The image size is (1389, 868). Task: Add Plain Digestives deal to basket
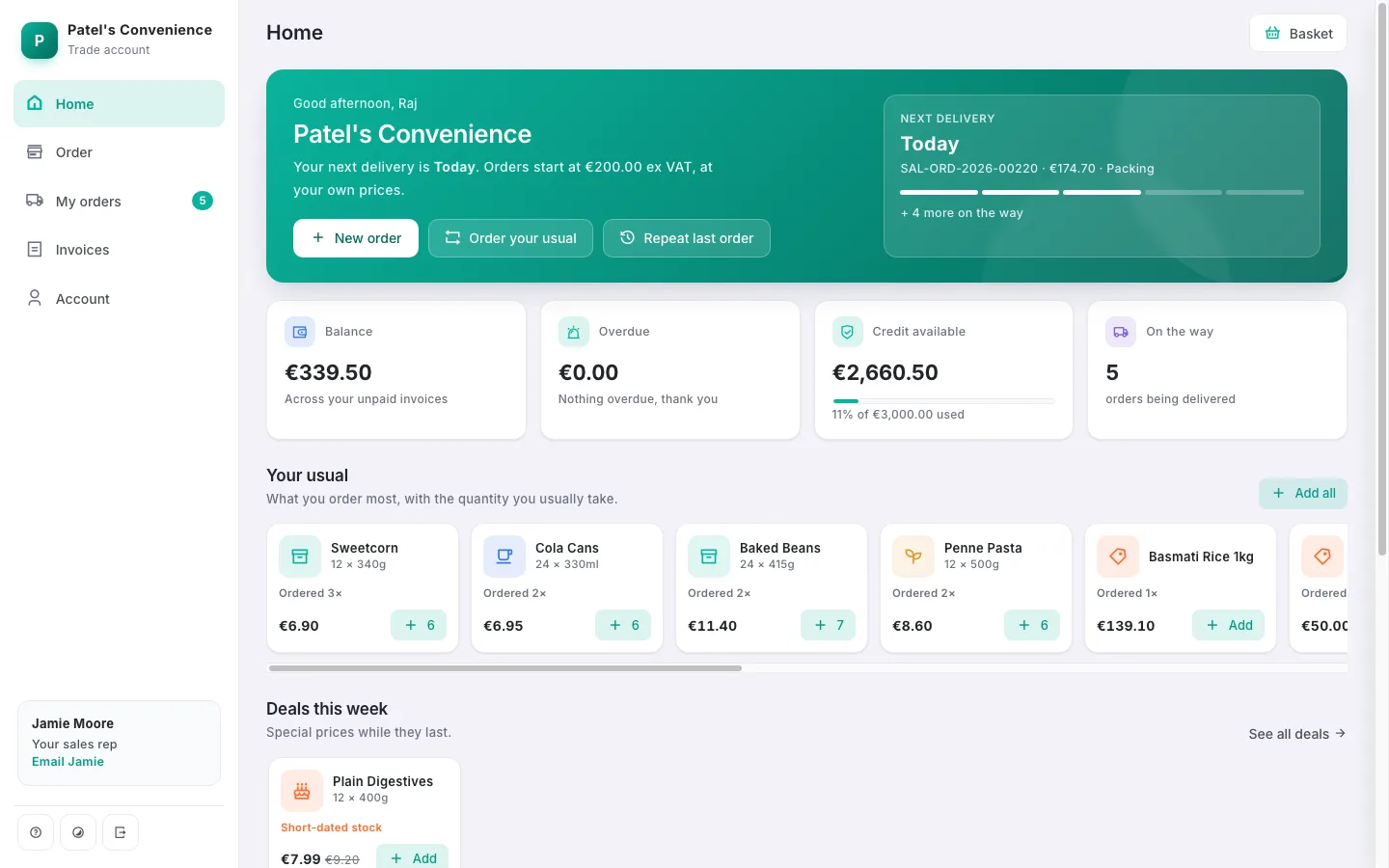pyautogui.click(x=412, y=857)
